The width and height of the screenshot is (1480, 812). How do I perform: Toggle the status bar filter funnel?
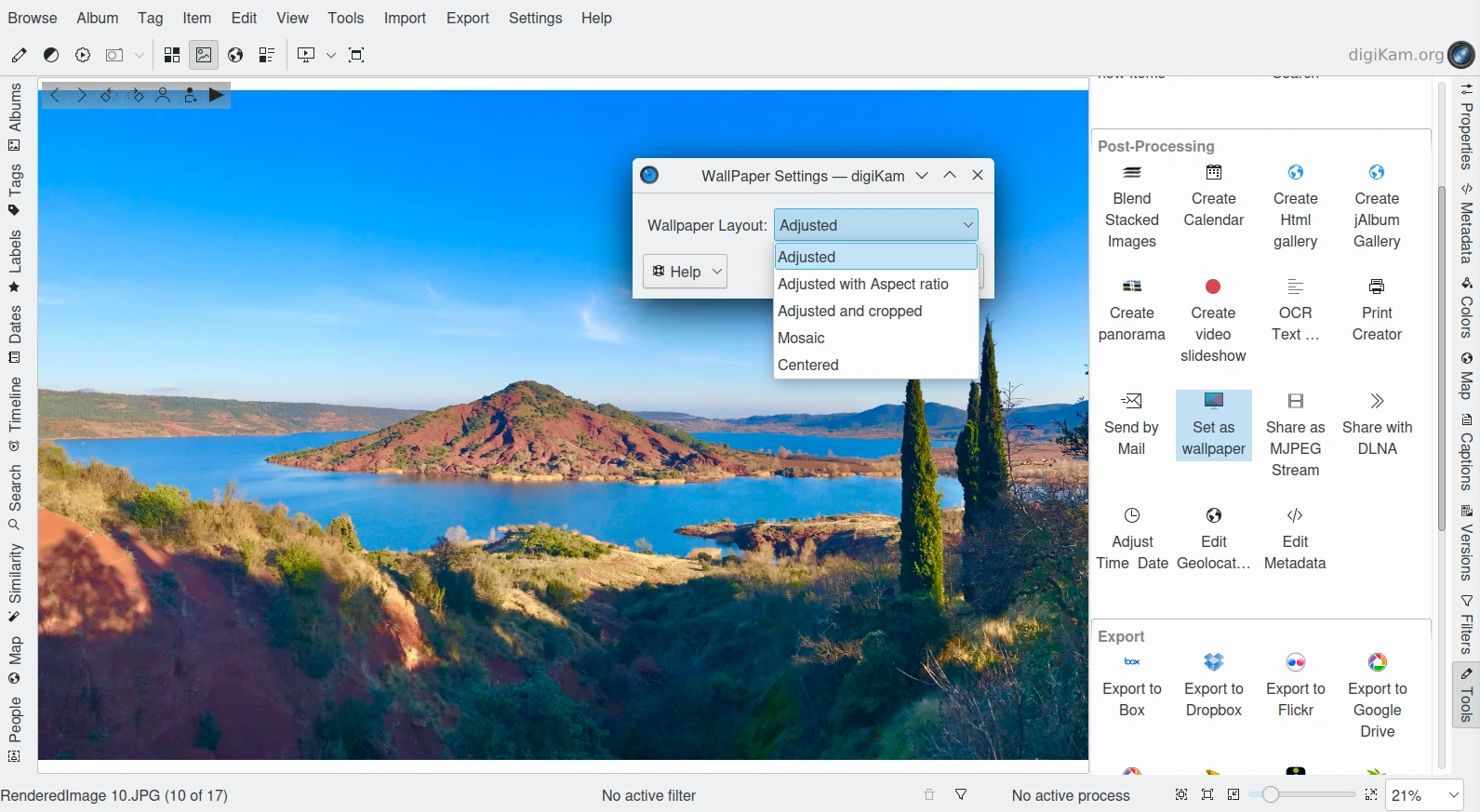(961, 794)
